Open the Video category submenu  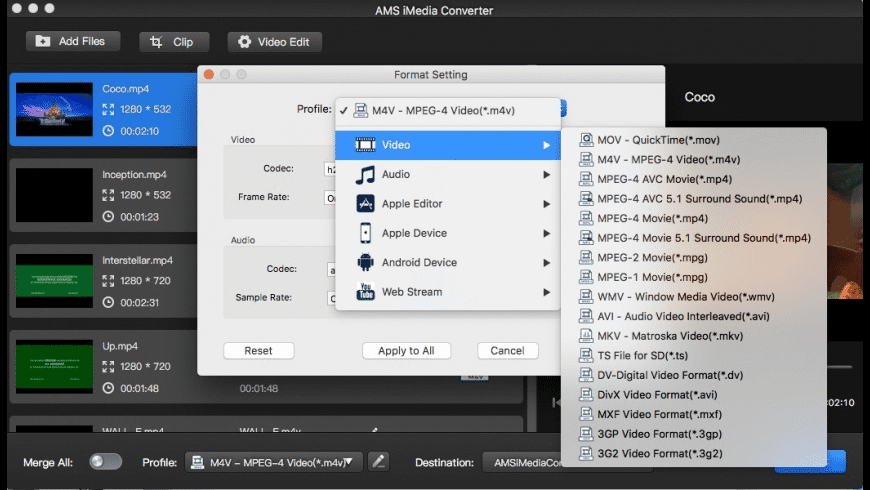(x=448, y=145)
